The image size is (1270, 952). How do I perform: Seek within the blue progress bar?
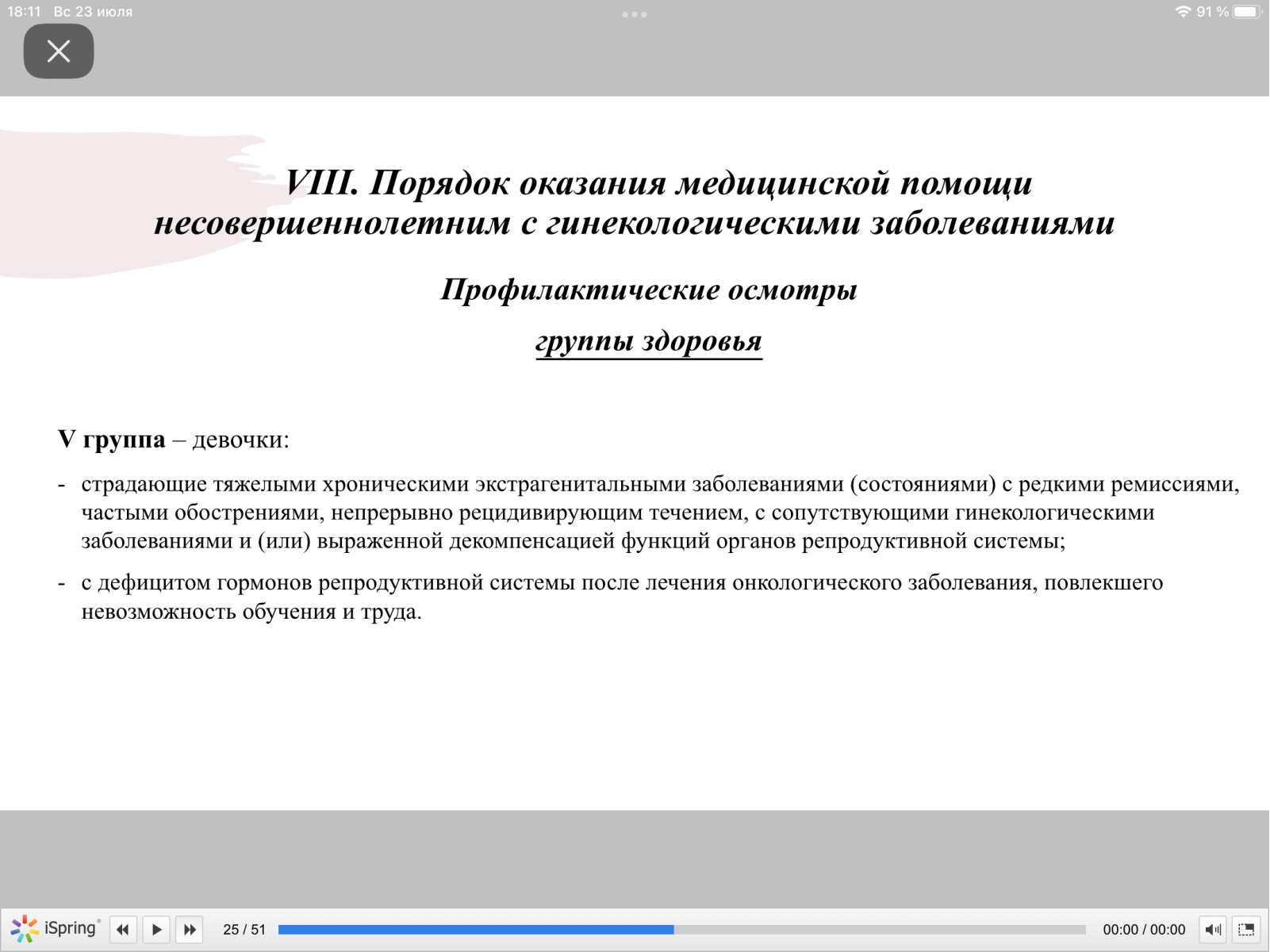[x=476, y=930]
